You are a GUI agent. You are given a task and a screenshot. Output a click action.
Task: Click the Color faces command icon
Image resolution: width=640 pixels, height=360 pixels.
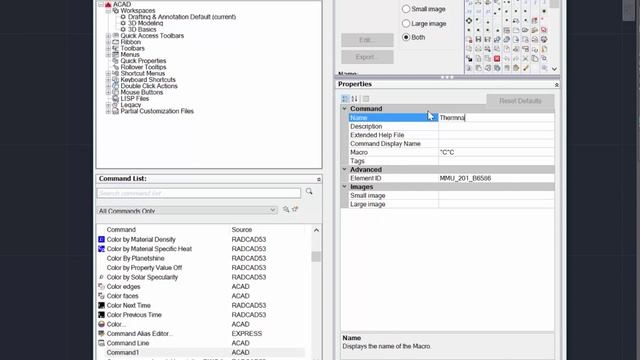tap(102, 296)
